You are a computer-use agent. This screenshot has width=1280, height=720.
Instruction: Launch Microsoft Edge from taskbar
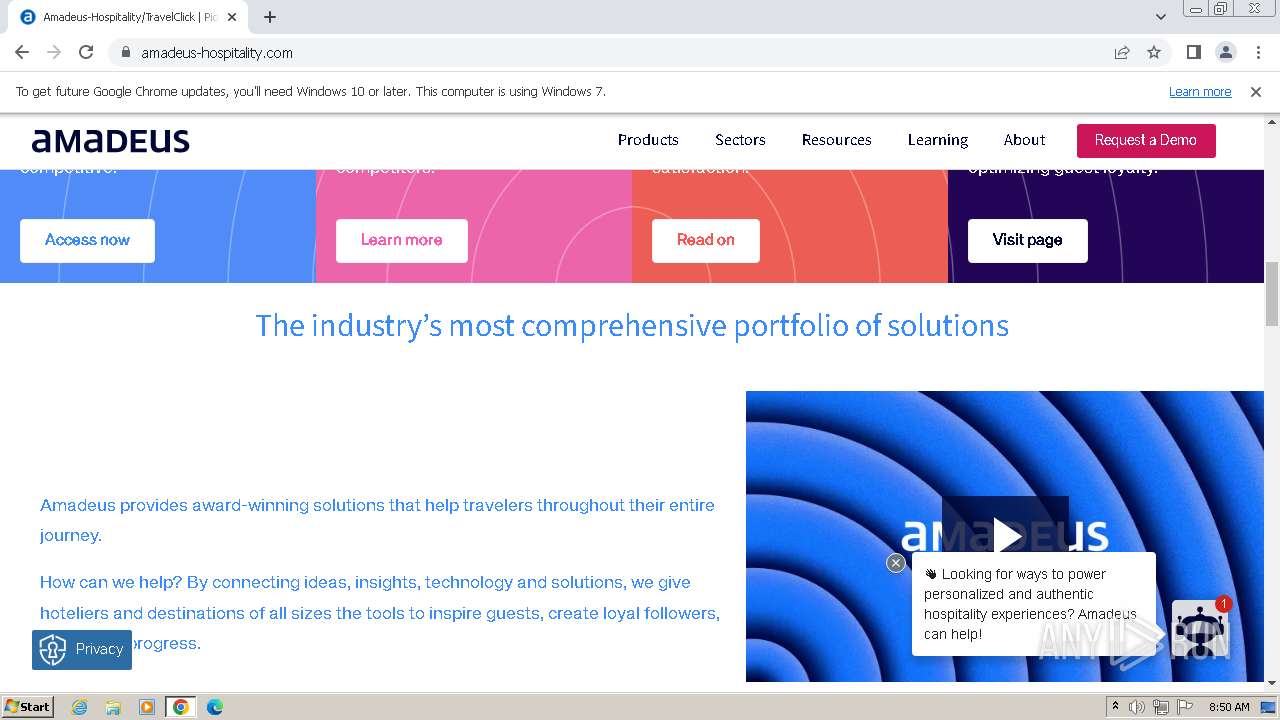point(215,707)
